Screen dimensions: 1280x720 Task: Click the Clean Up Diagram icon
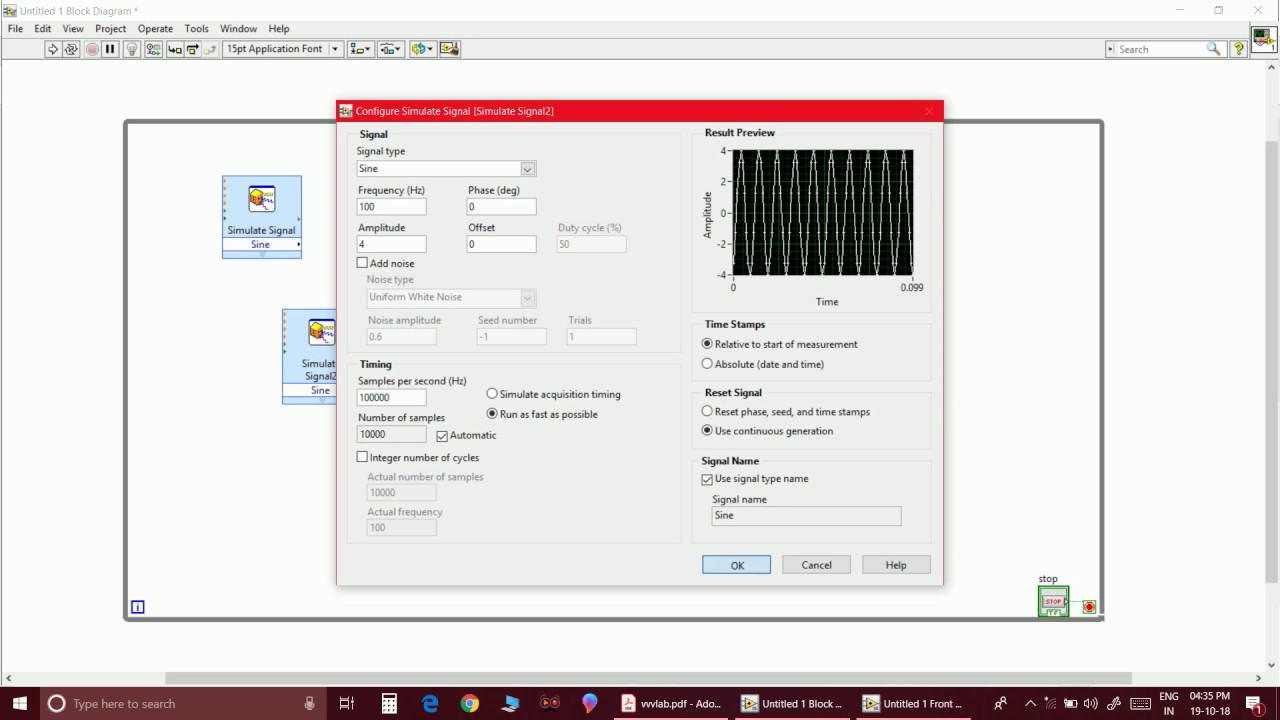[449, 49]
